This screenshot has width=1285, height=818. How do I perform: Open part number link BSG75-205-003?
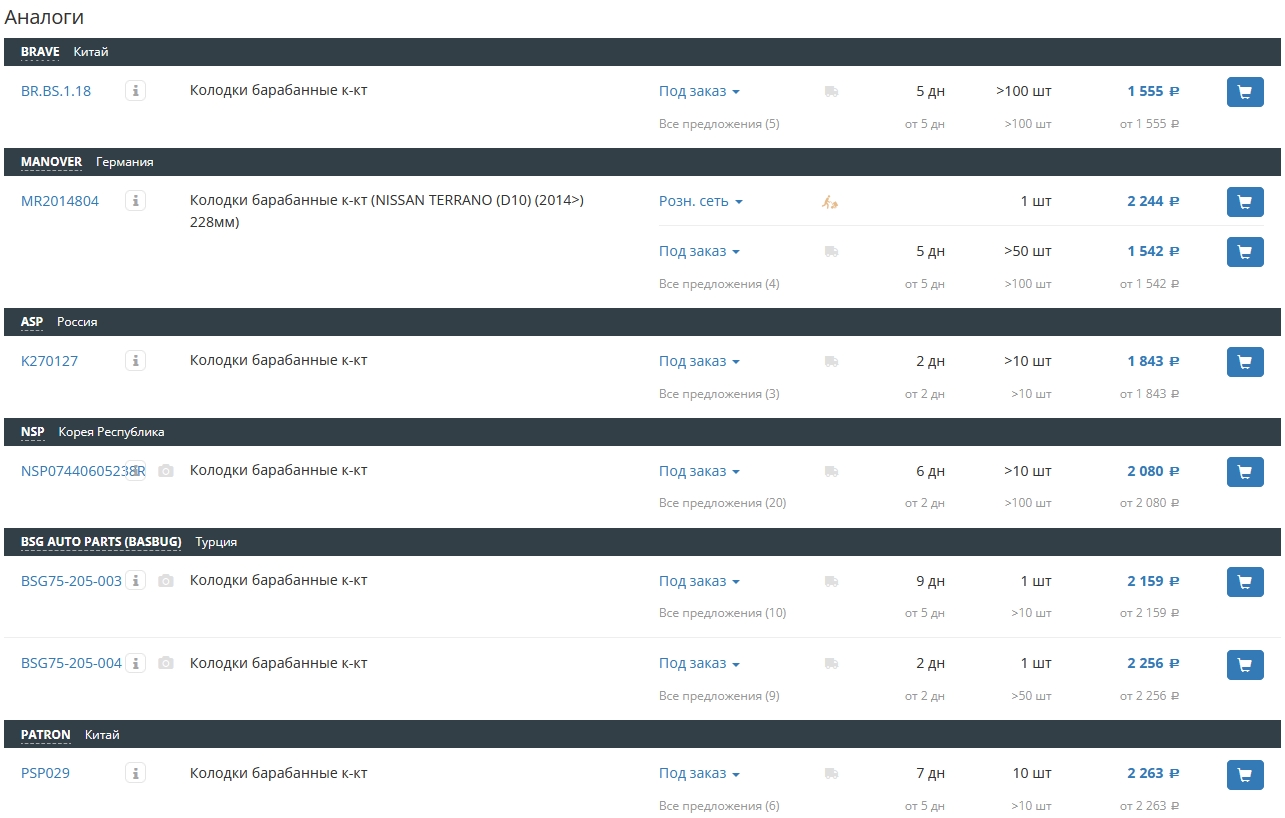71,581
